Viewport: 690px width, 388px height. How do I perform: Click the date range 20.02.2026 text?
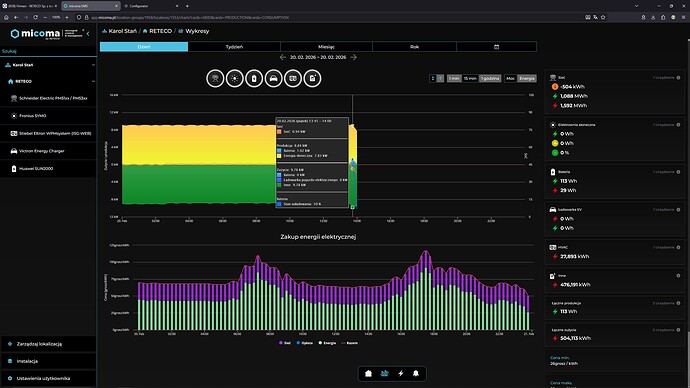tap(318, 57)
